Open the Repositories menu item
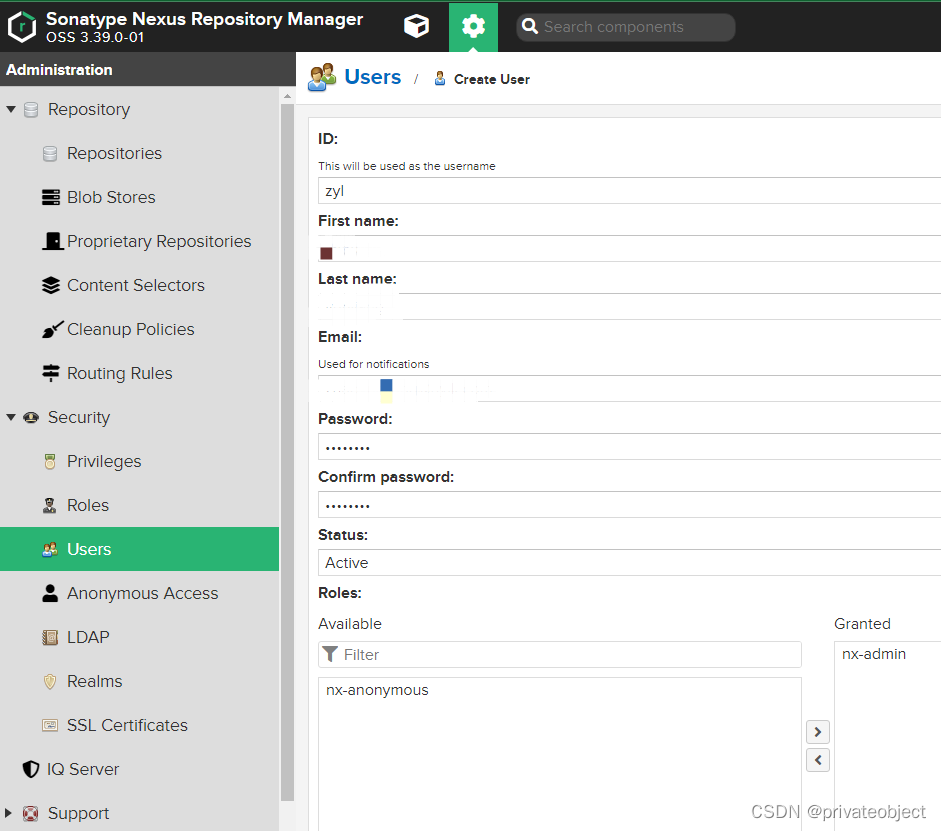 click(x=114, y=154)
